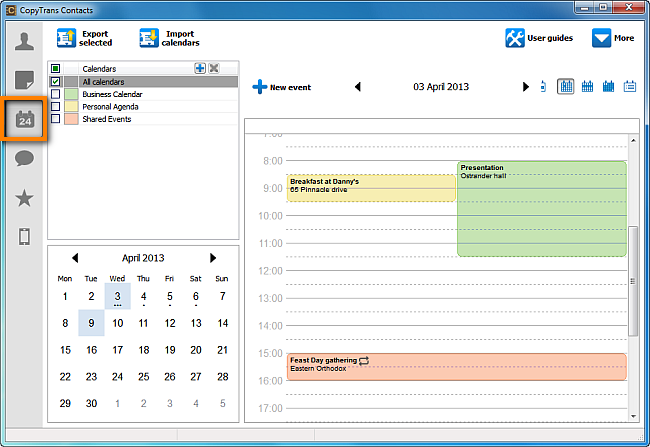Check the Business Calendar checkbox

56,94
